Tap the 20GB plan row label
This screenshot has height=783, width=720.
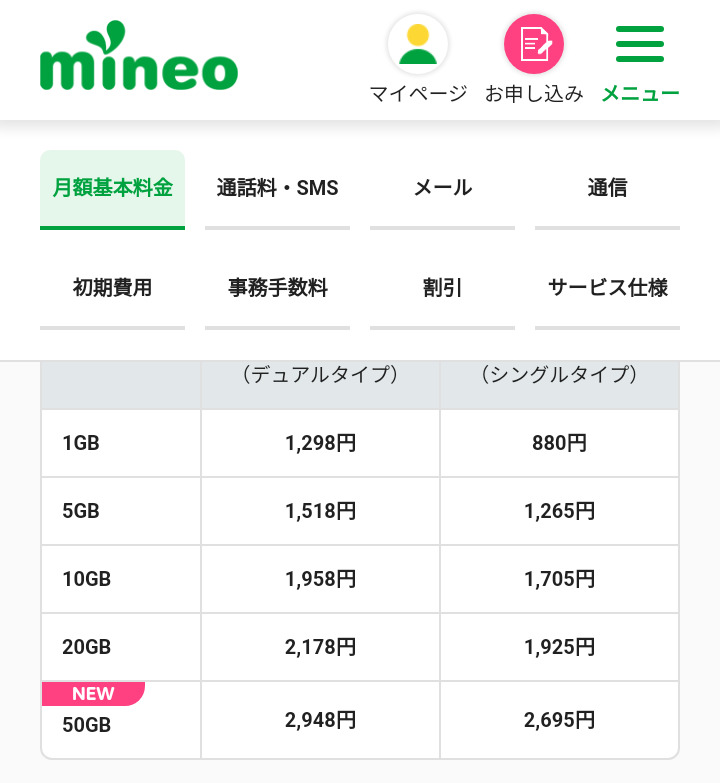point(86,647)
